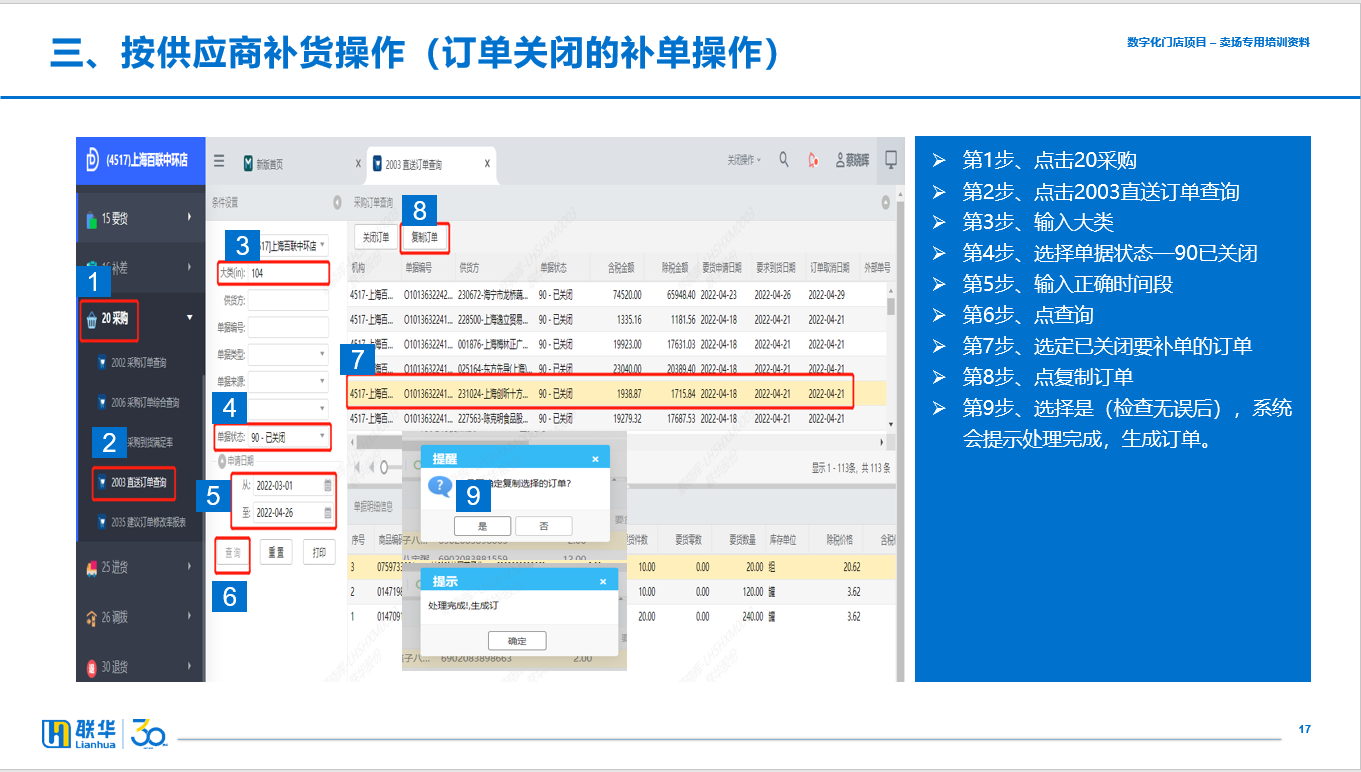Collapse the 条件设置 panel via its round icon
The height and width of the screenshot is (772, 1361).
pos(337,202)
